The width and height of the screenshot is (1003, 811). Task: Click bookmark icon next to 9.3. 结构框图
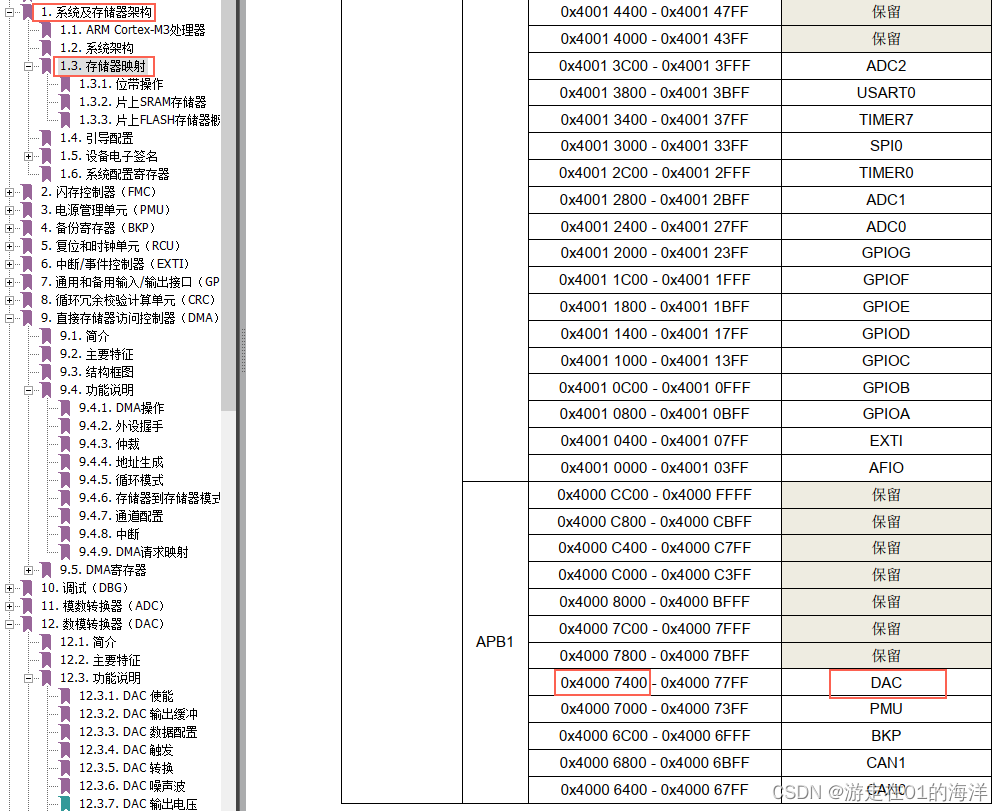46,372
